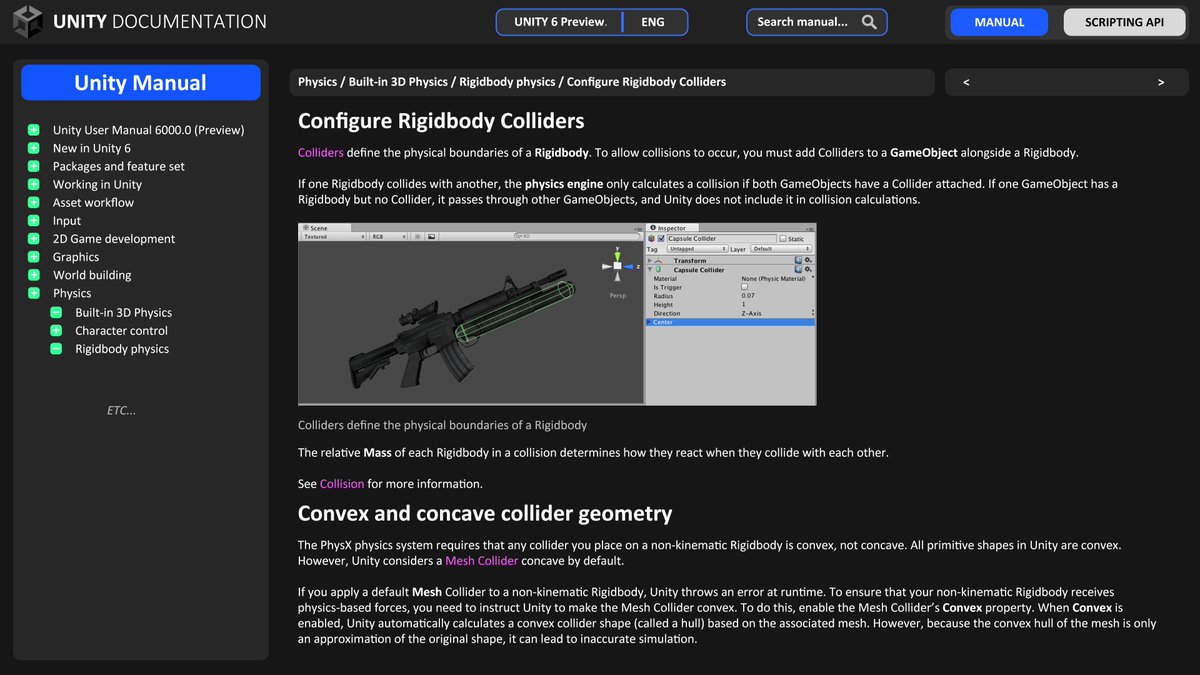The width and height of the screenshot is (1200, 675).
Task: Click the orientation gizmo in the Scene view image
Action: [x=619, y=265]
